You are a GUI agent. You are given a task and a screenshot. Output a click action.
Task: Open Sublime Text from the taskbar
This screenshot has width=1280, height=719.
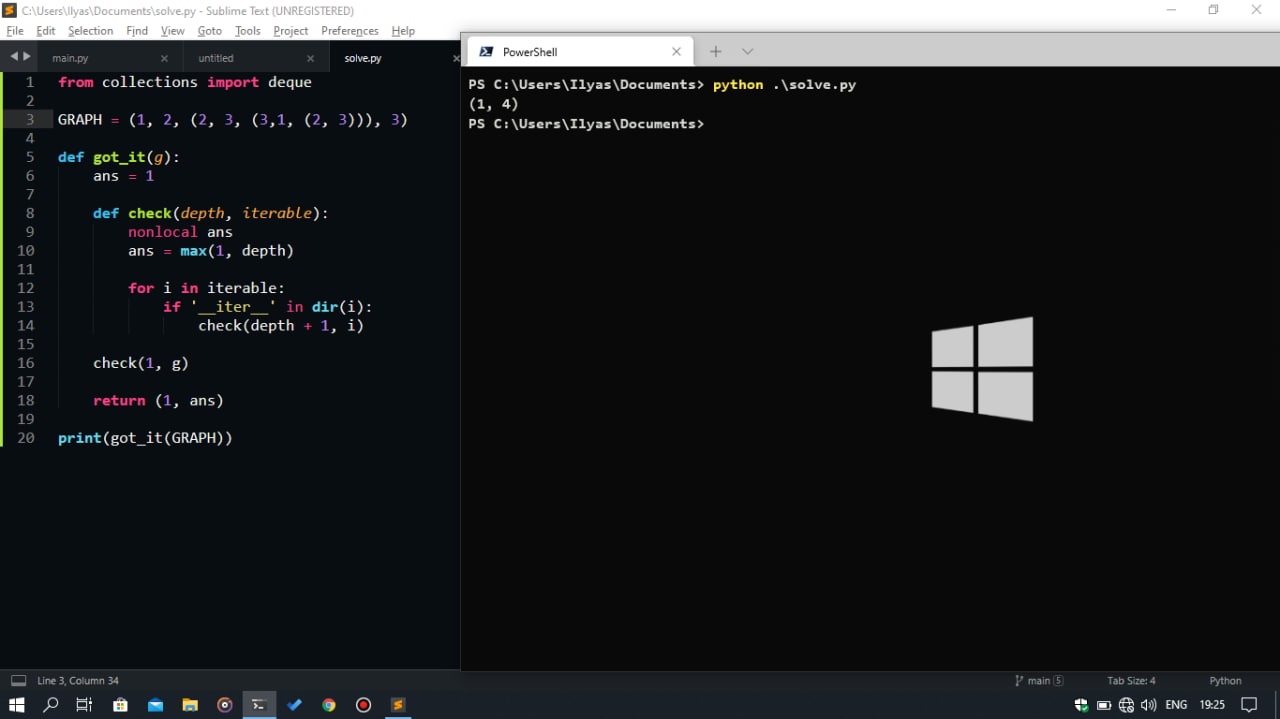pyautogui.click(x=397, y=705)
